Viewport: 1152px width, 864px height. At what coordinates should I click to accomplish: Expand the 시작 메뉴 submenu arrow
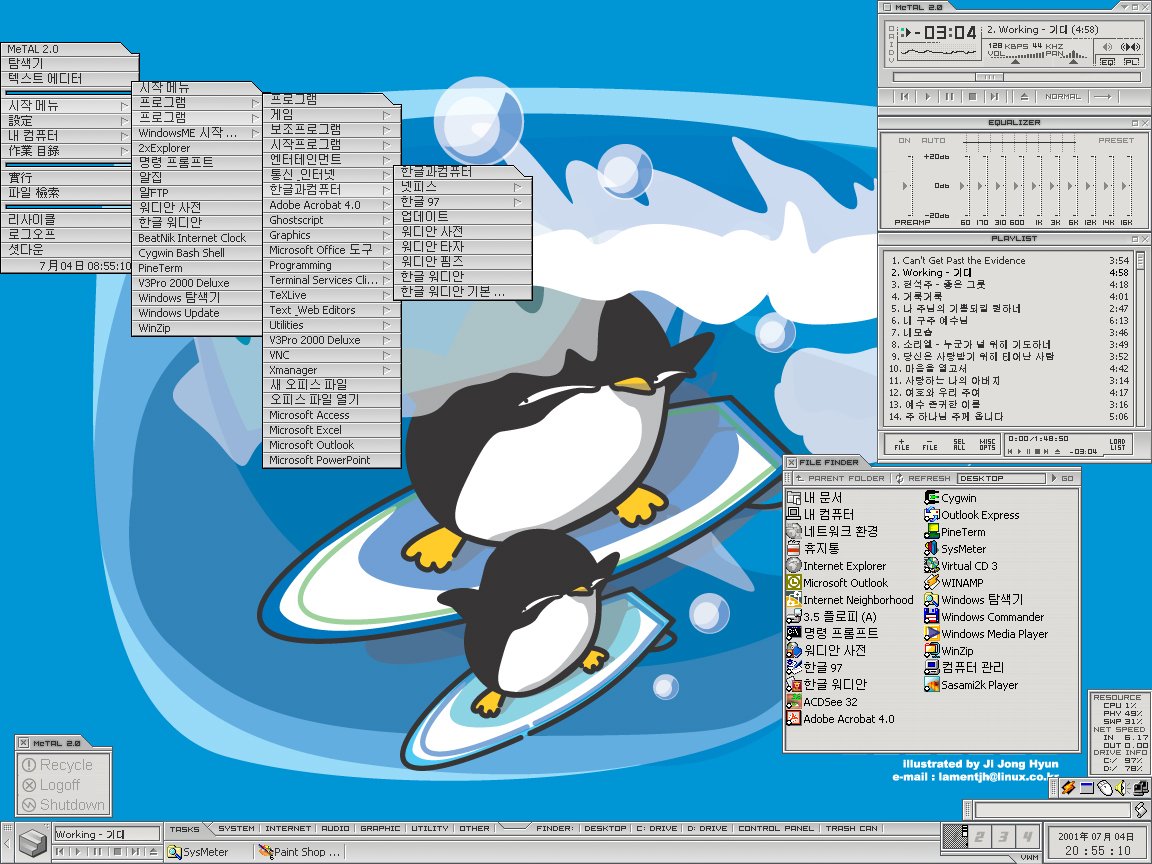point(123,106)
